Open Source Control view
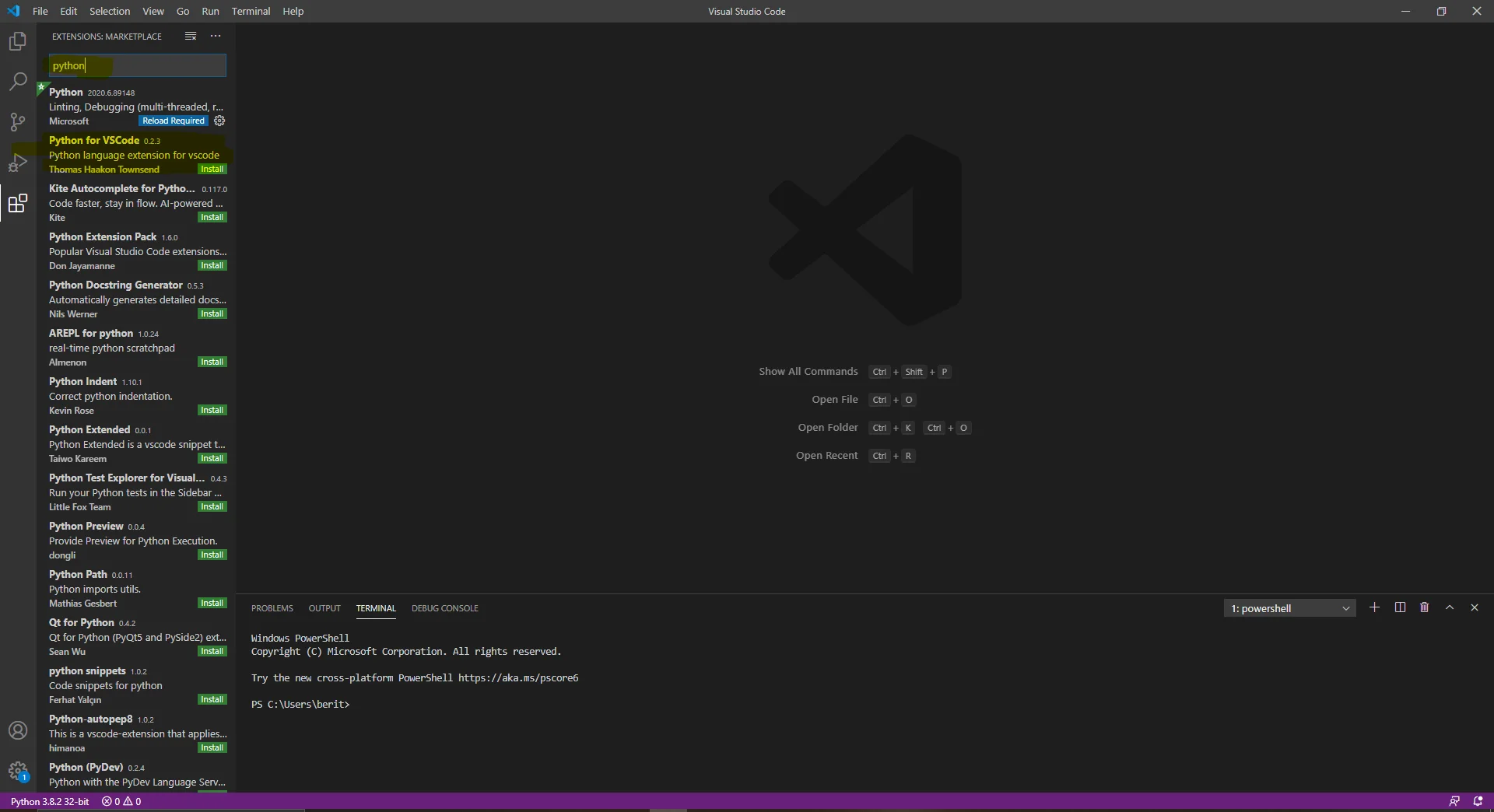This screenshot has width=1494, height=812. [17, 122]
